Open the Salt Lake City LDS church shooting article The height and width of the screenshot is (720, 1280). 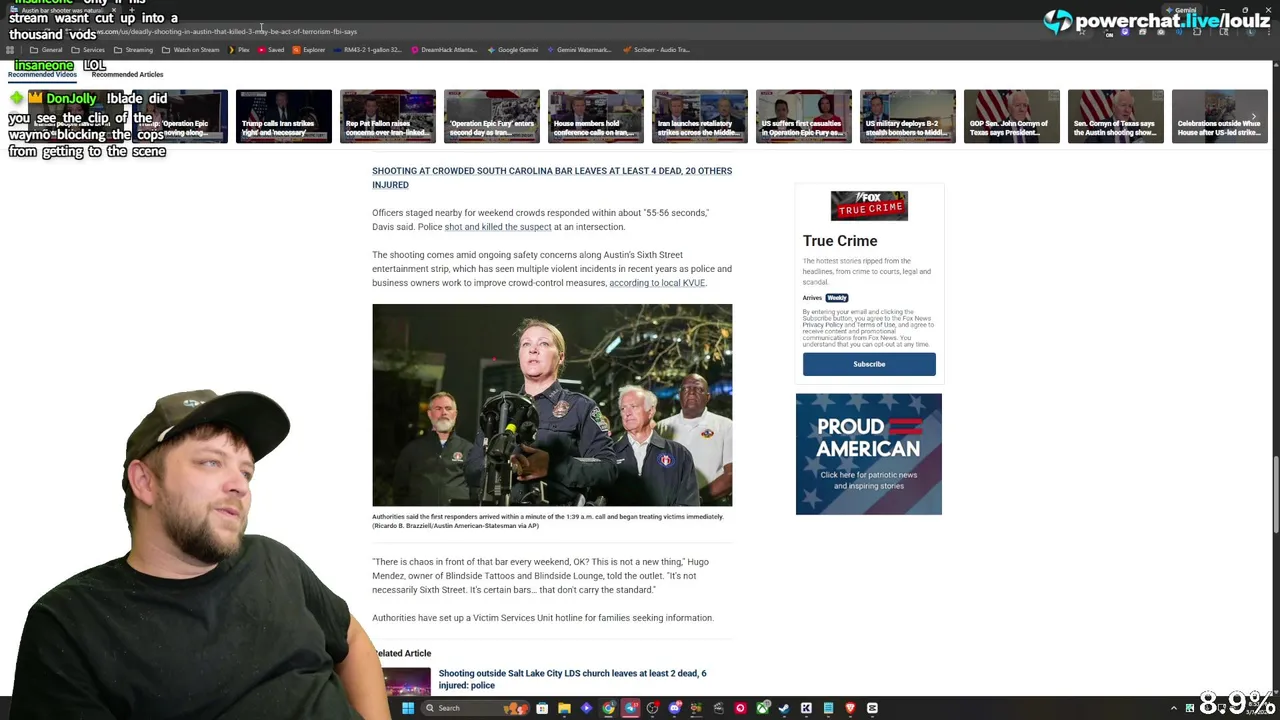point(572,679)
